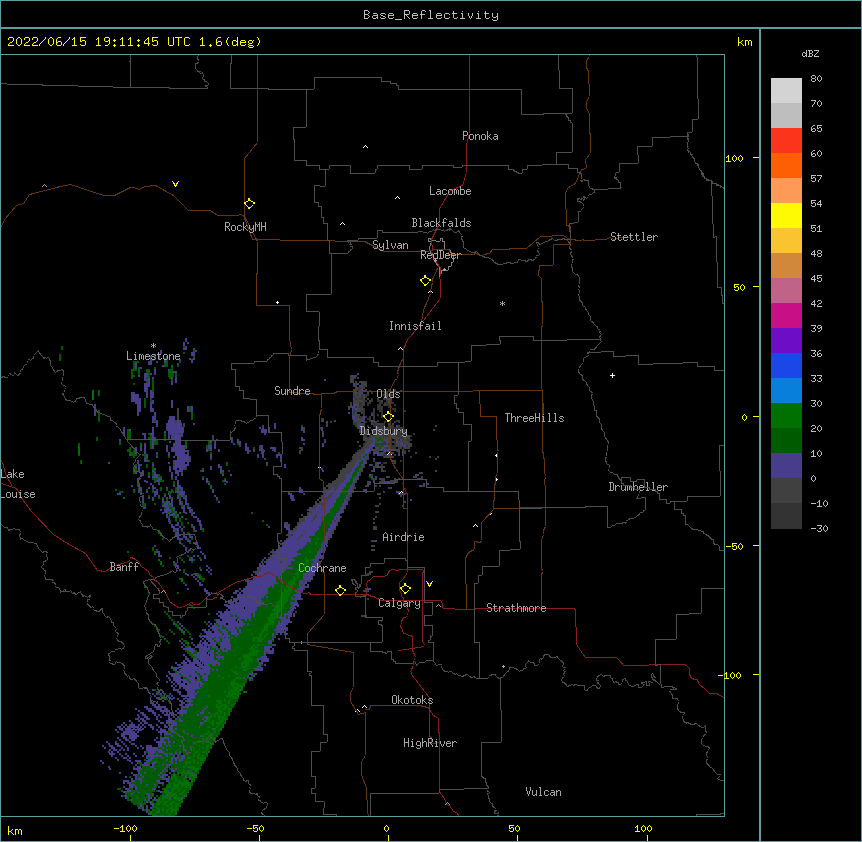Image resolution: width=862 pixels, height=842 pixels.
Task: Click the -50 tick label on bottom axis
Action: click(255, 828)
